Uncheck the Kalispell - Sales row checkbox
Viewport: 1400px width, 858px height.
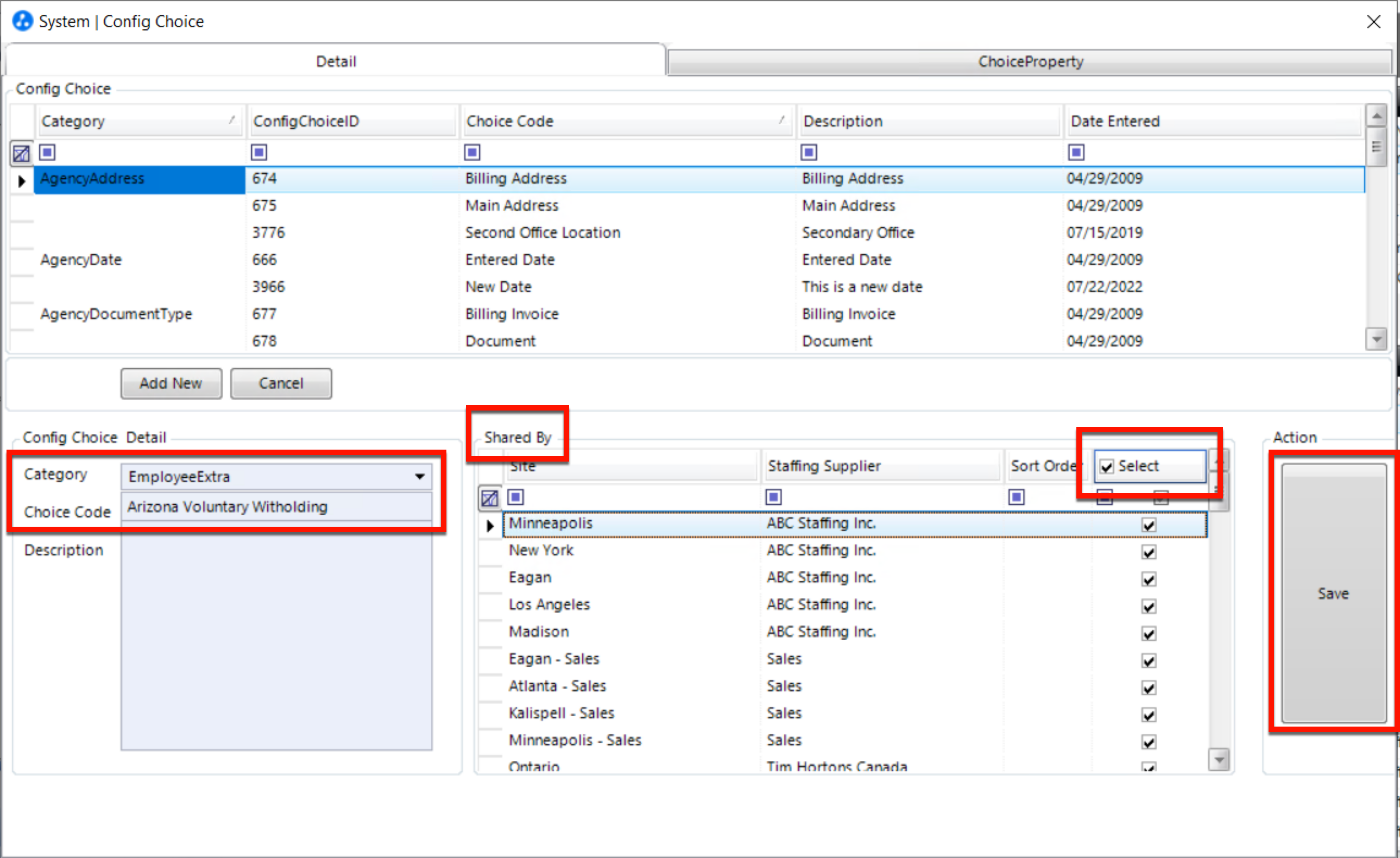1149,715
